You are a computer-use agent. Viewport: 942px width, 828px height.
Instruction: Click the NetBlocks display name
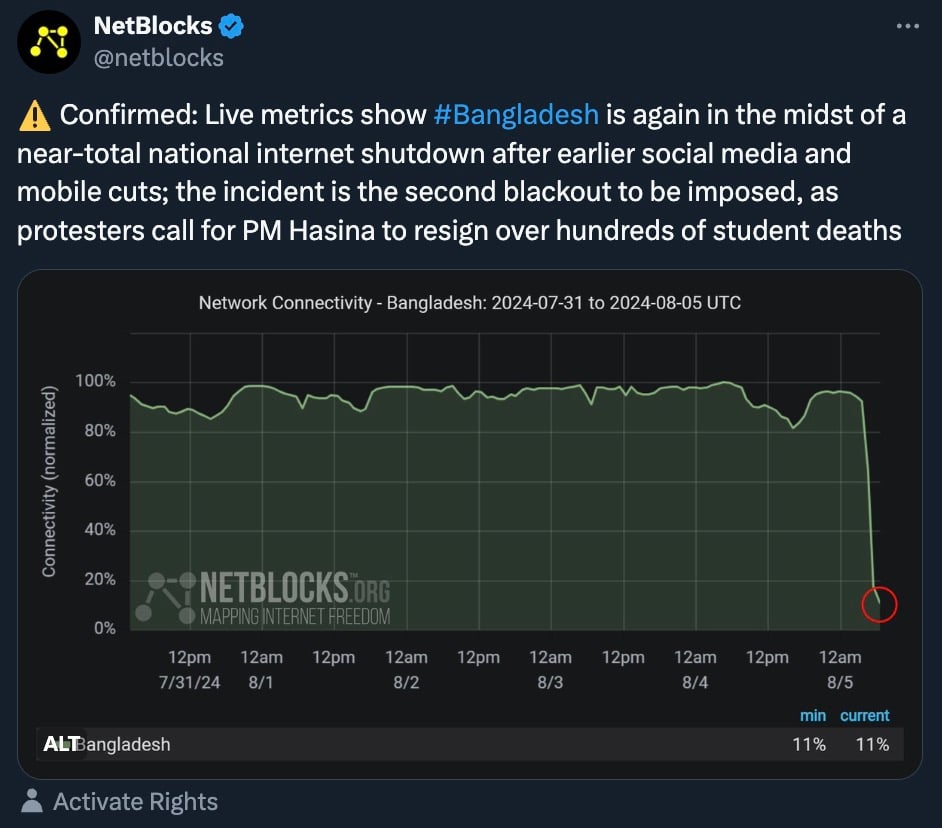tap(153, 26)
